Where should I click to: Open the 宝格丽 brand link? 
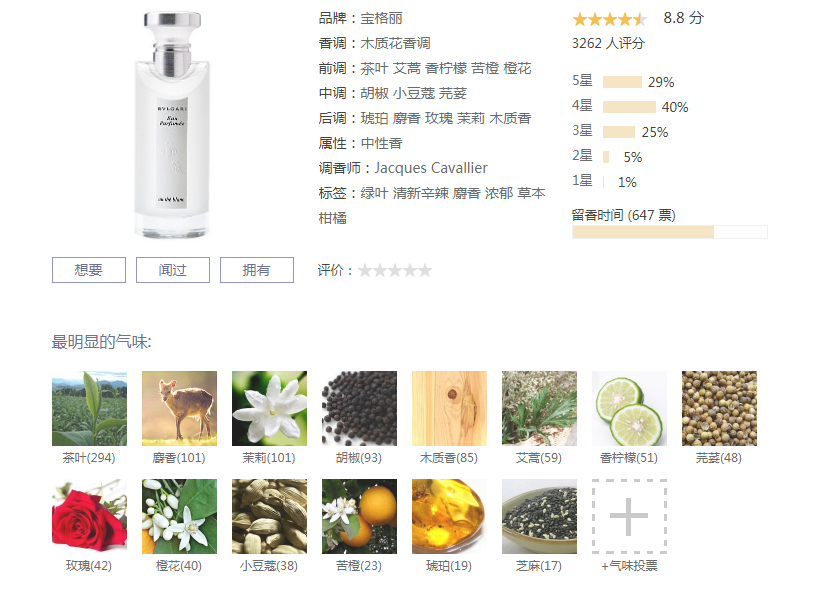tap(381, 18)
